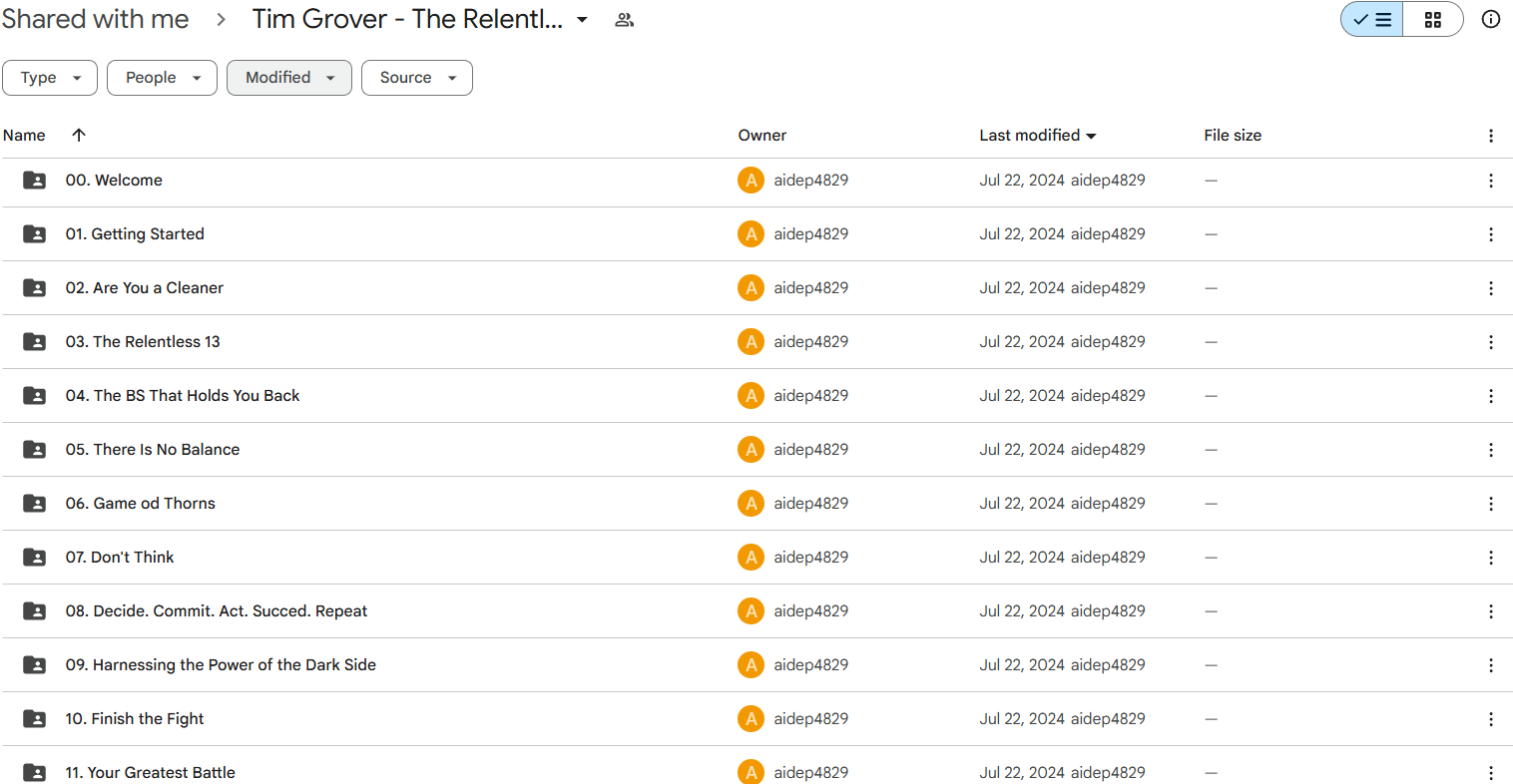Select the 06. Game od Thorns folder

point(141,504)
